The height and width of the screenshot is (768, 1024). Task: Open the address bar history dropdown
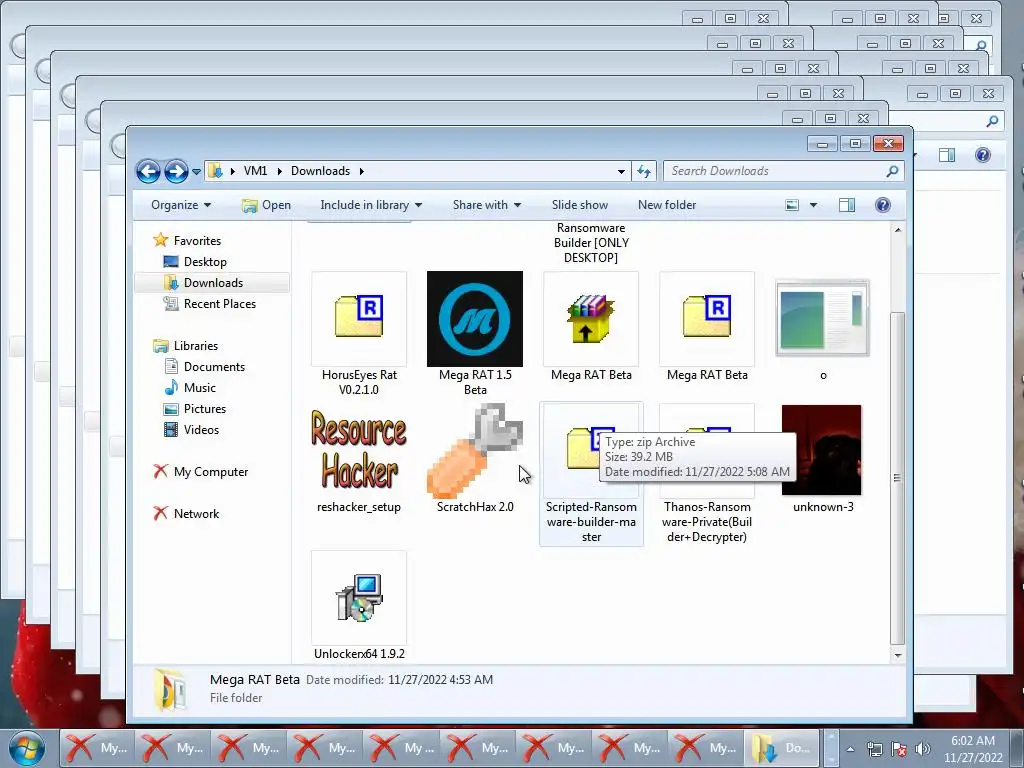point(621,171)
